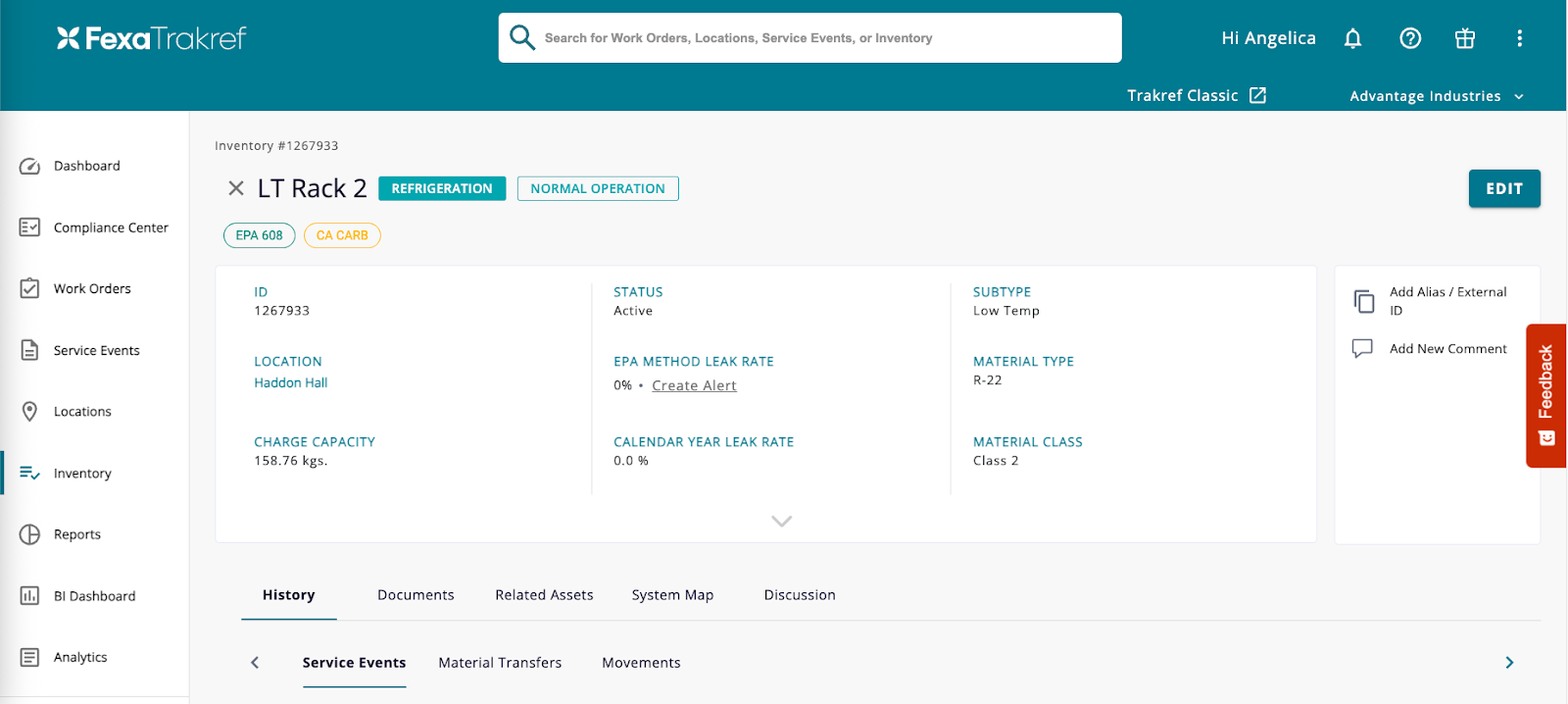
Task: Open the notifications bell
Action: coord(1352,38)
